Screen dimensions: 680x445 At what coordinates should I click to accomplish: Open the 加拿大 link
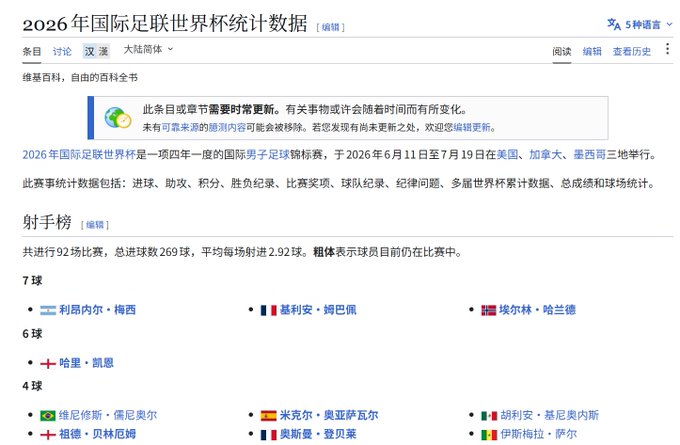tap(545, 154)
